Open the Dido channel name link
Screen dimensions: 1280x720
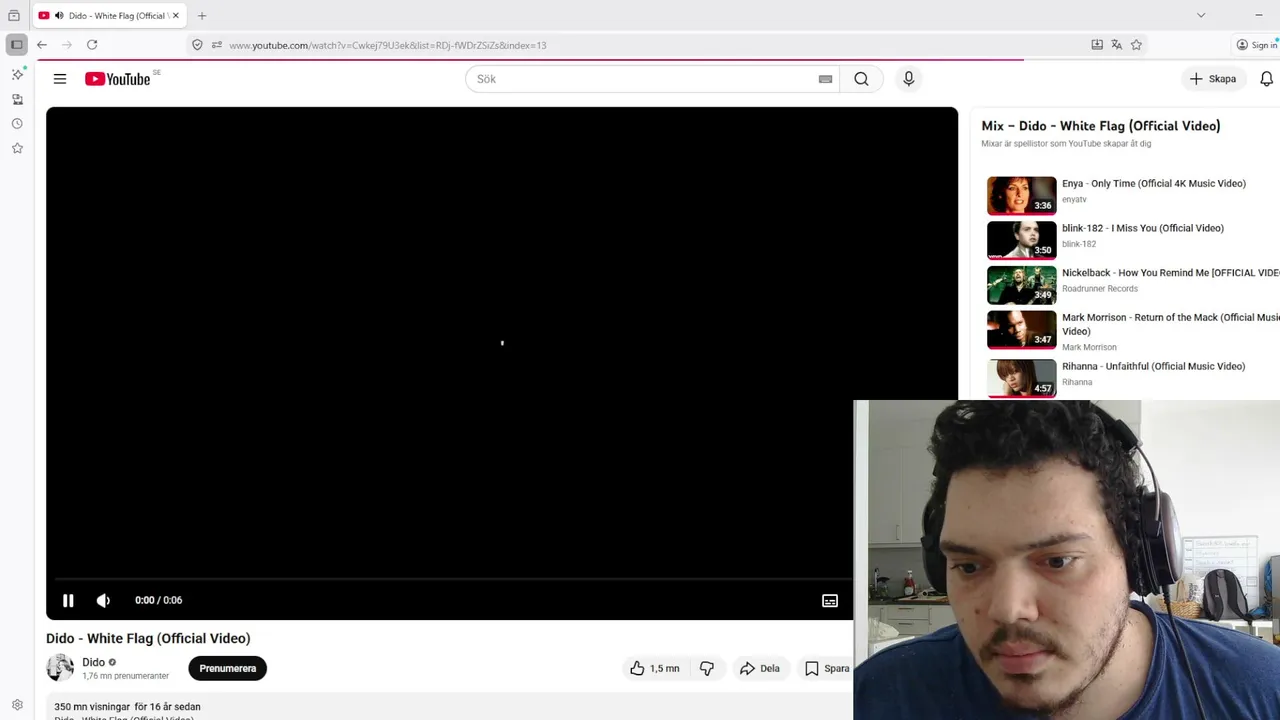tap(93, 662)
